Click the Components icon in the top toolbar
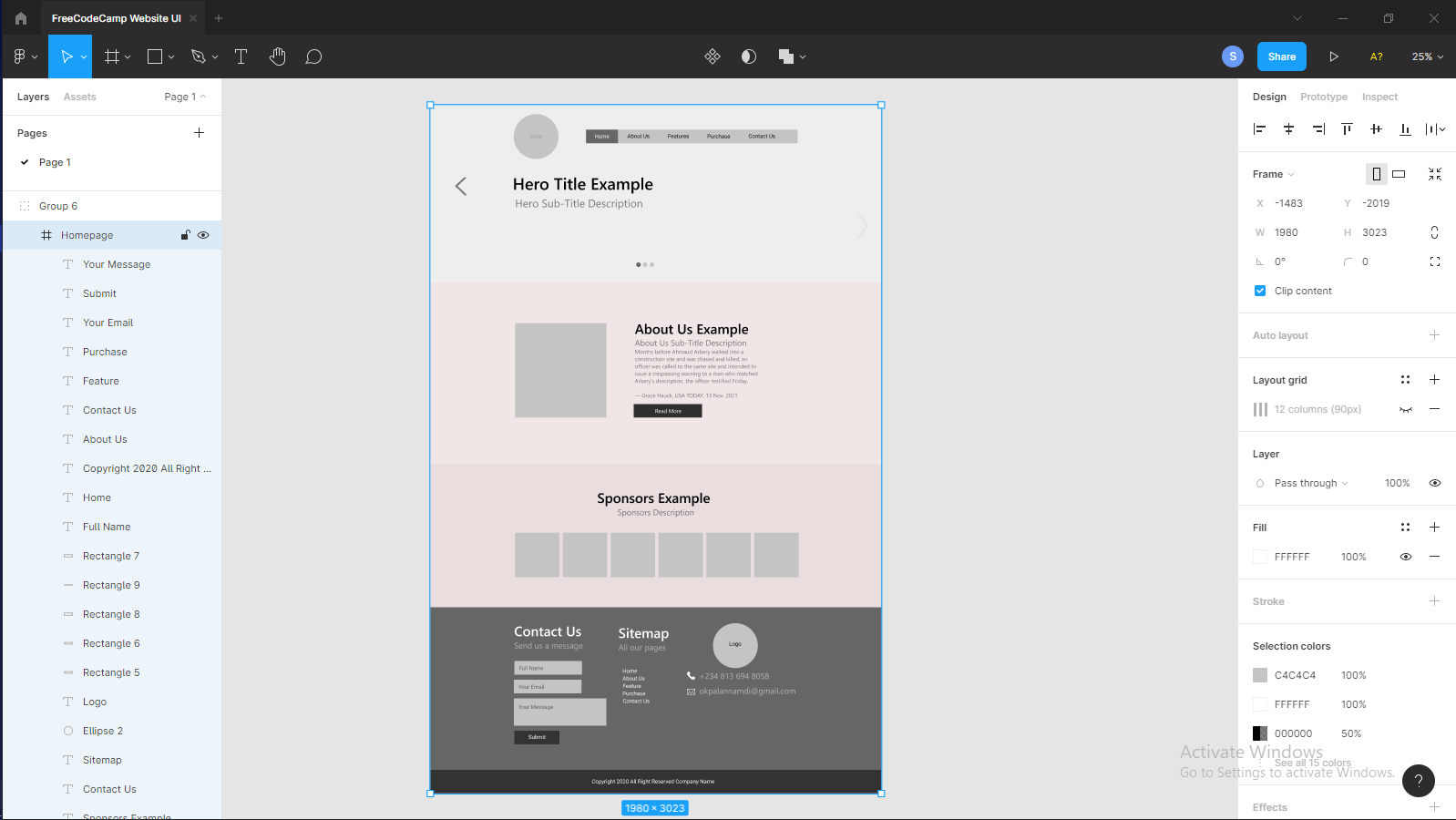The image size is (1456, 820). pyautogui.click(x=713, y=56)
